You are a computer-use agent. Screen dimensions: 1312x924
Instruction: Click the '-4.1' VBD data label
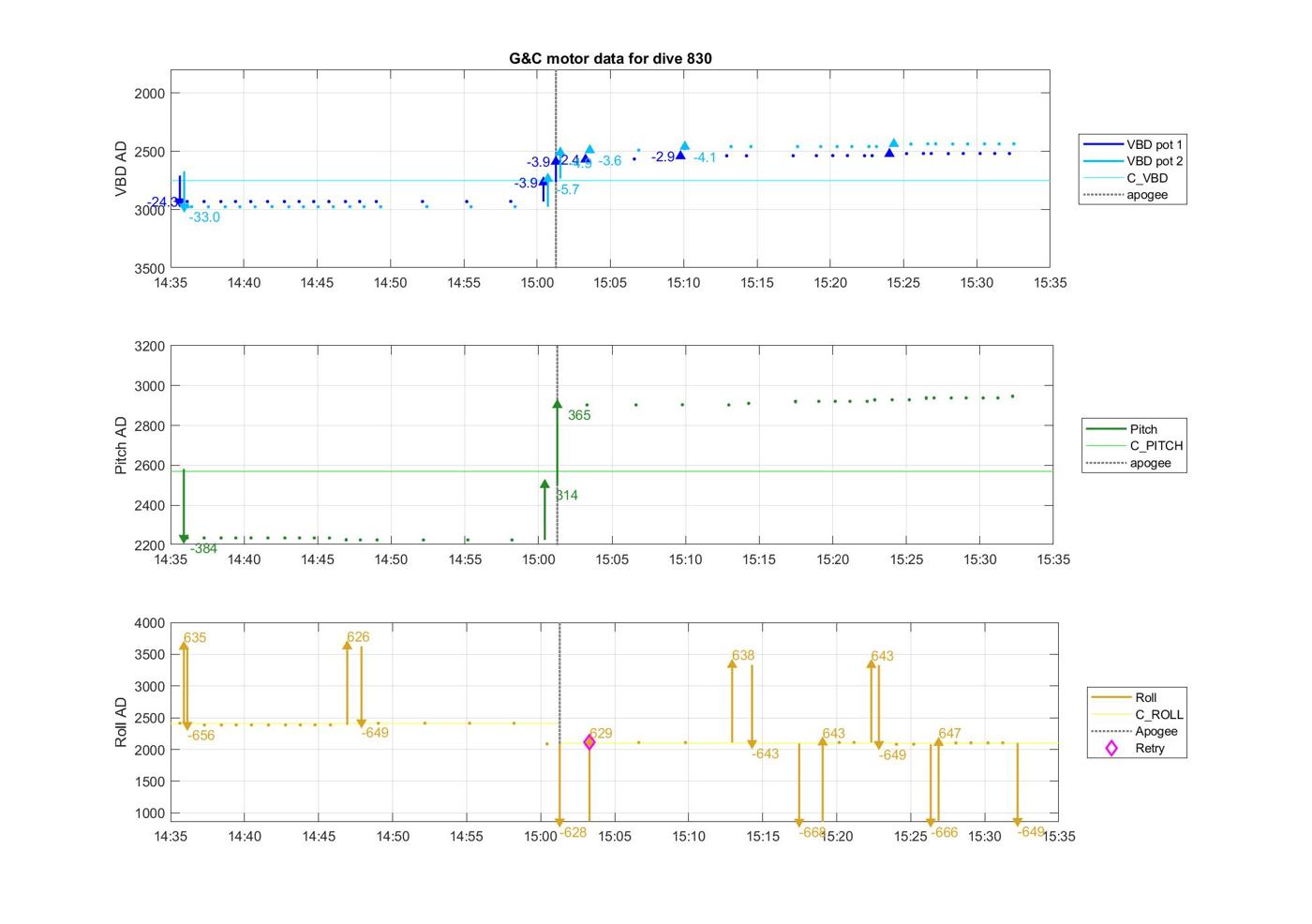[705, 157]
